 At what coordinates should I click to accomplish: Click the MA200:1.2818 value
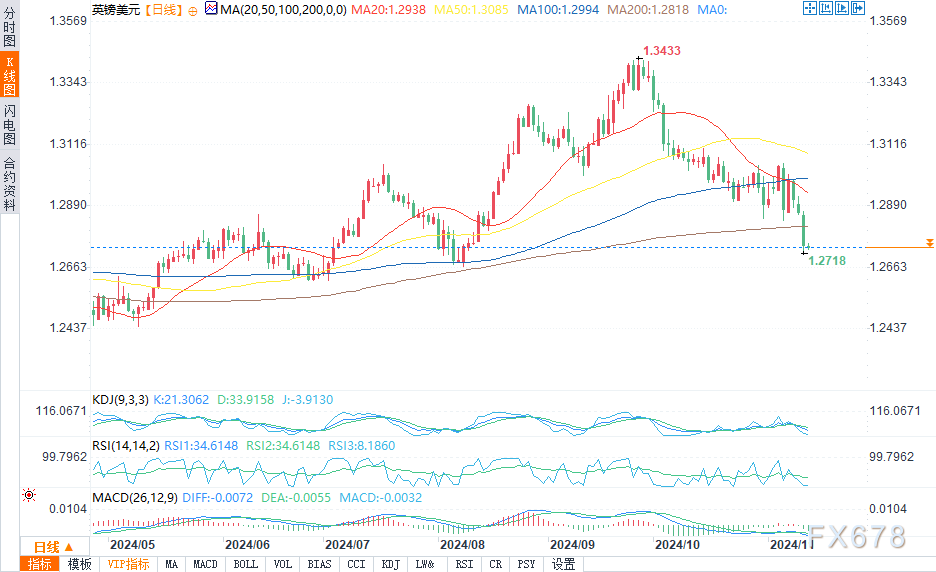tap(648, 10)
